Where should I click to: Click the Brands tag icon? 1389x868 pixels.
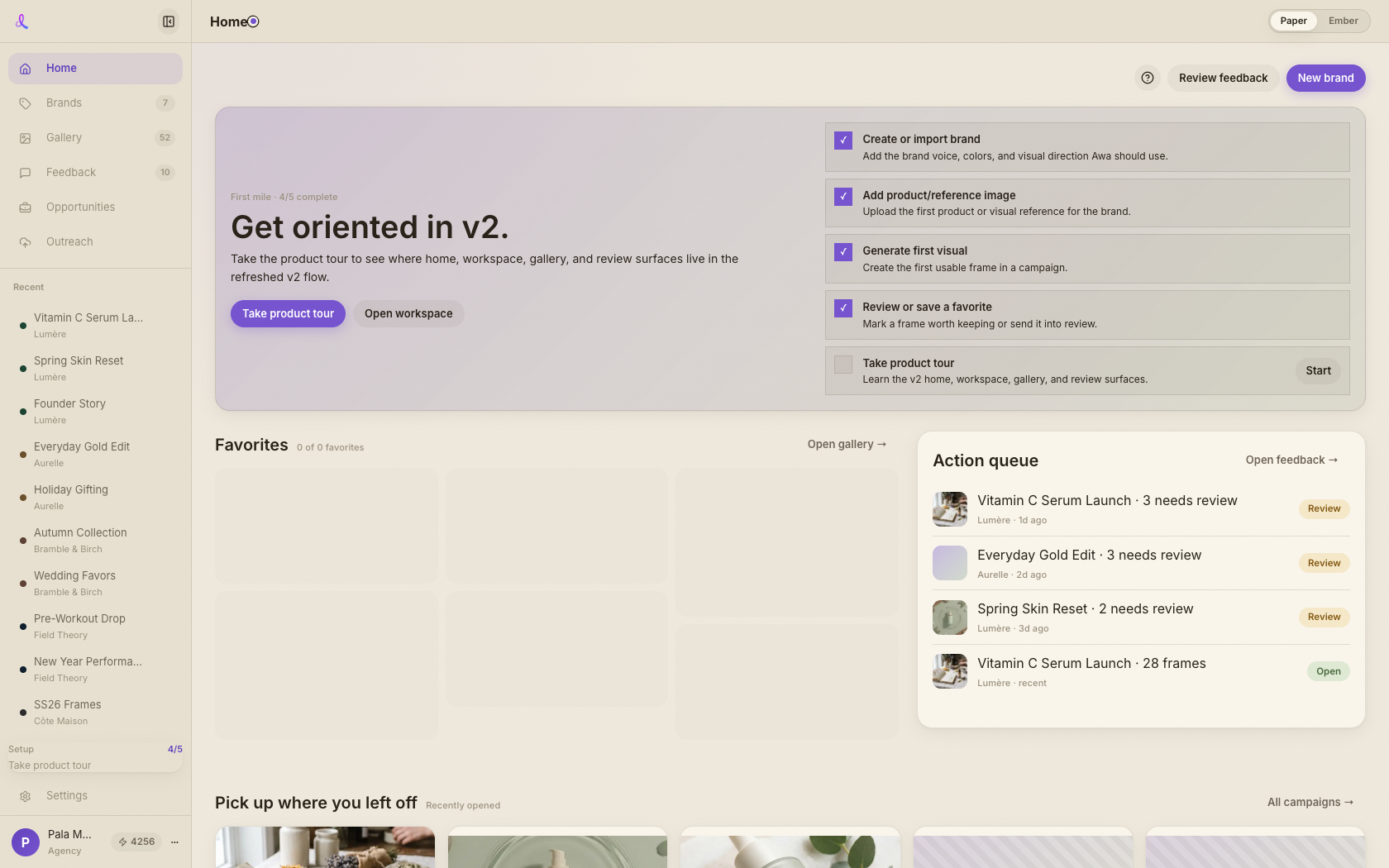(x=26, y=103)
